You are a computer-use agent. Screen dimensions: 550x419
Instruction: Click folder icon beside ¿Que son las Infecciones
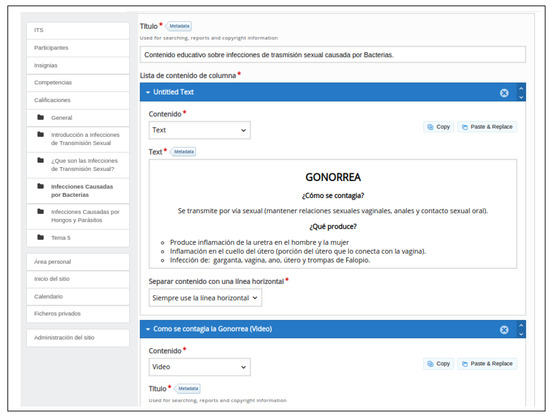click(41, 160)
